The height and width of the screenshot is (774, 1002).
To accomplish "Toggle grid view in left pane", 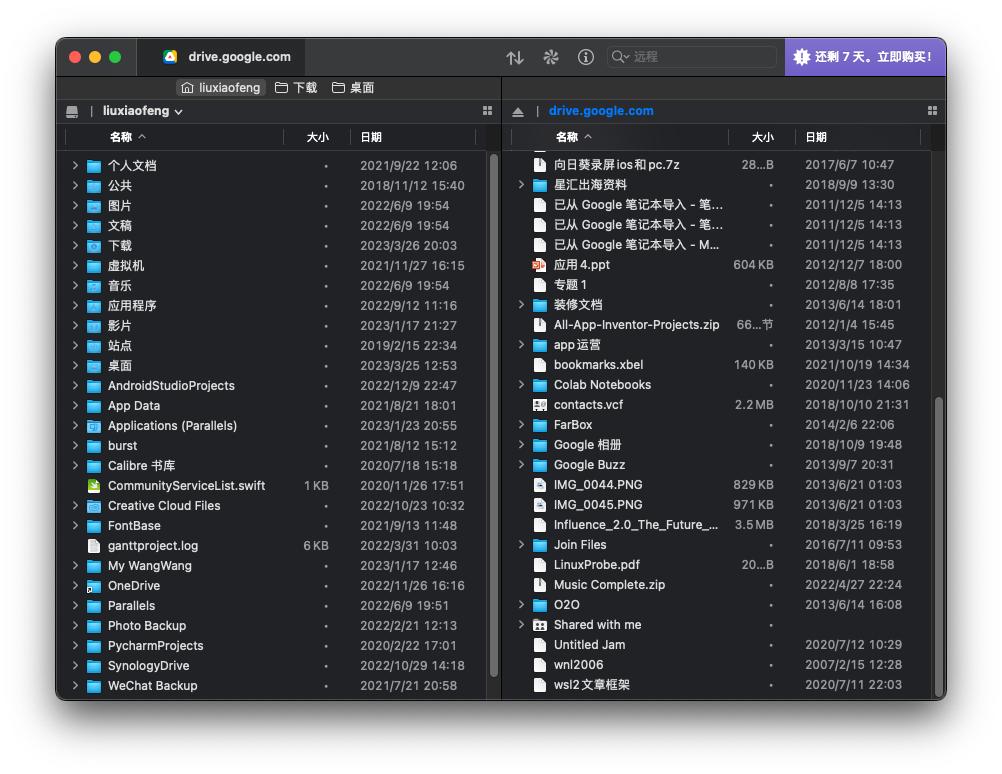I will (x=488, y=111).
